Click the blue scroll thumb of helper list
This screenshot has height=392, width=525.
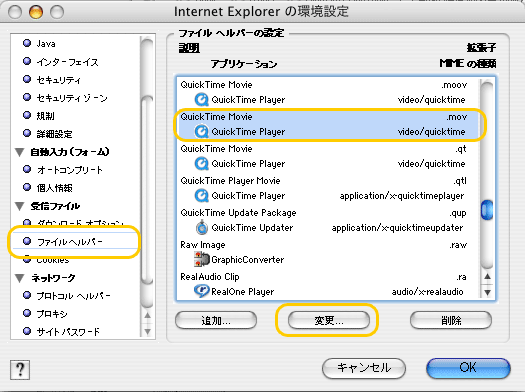(487, 210)
